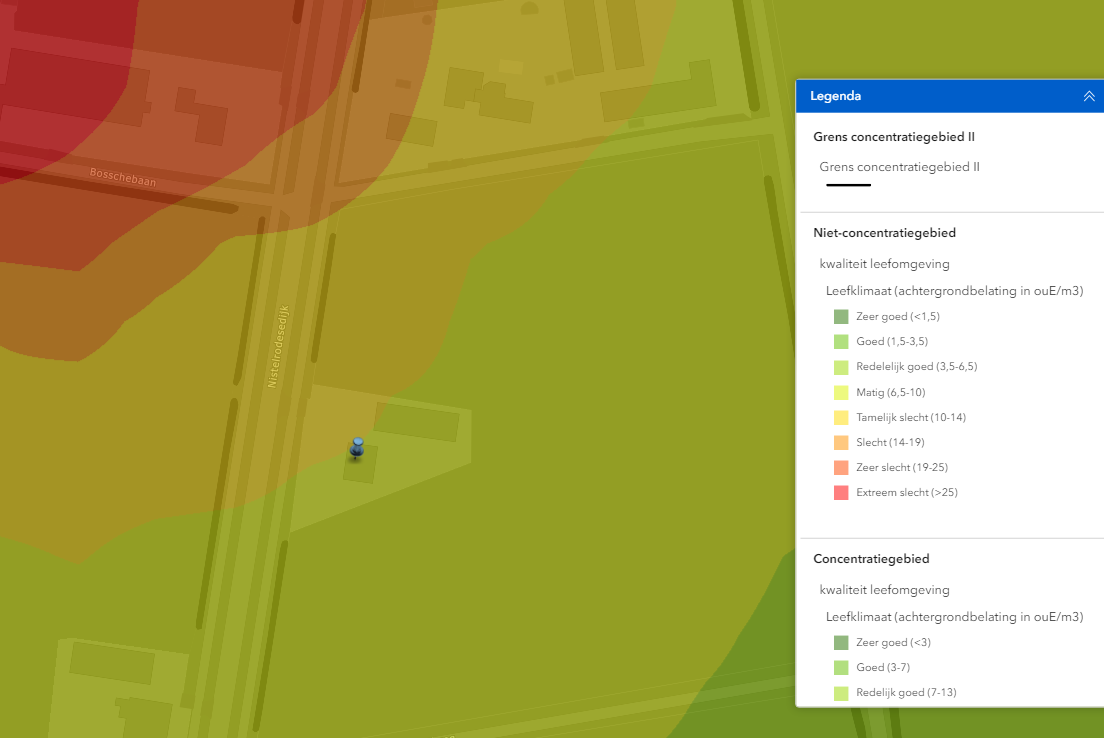Select the 'Goed (1,5-3,5)' color swatch
This screenshot has width=1104, height=738.
[x=841, y=342]
